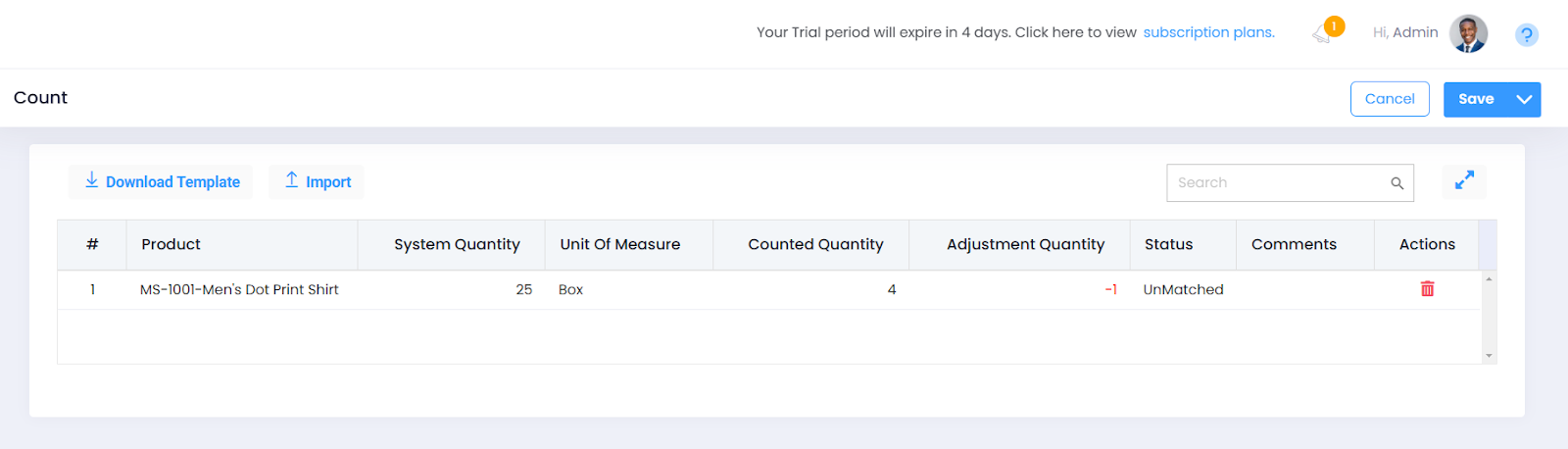The image size is (1568, 449).
Task: Open the help question mark icon
Action: [1526, 35]
